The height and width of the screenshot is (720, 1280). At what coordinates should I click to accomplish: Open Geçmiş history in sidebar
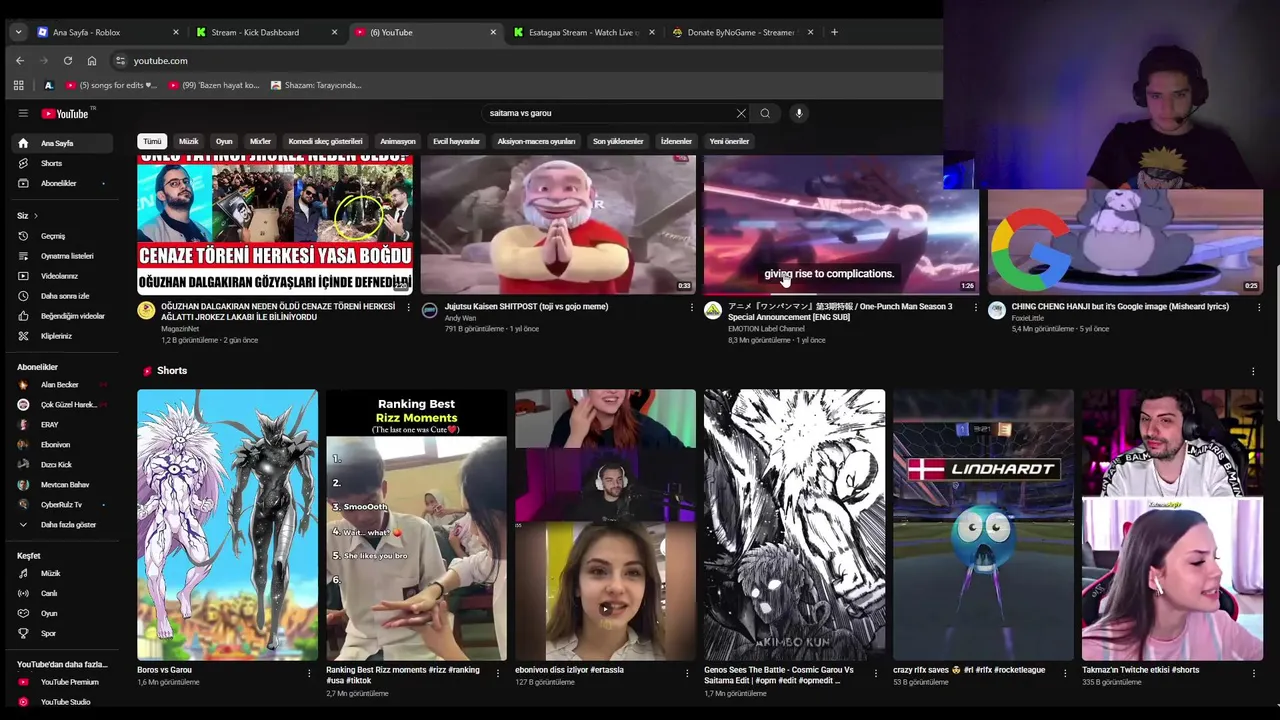coord(62,236)
